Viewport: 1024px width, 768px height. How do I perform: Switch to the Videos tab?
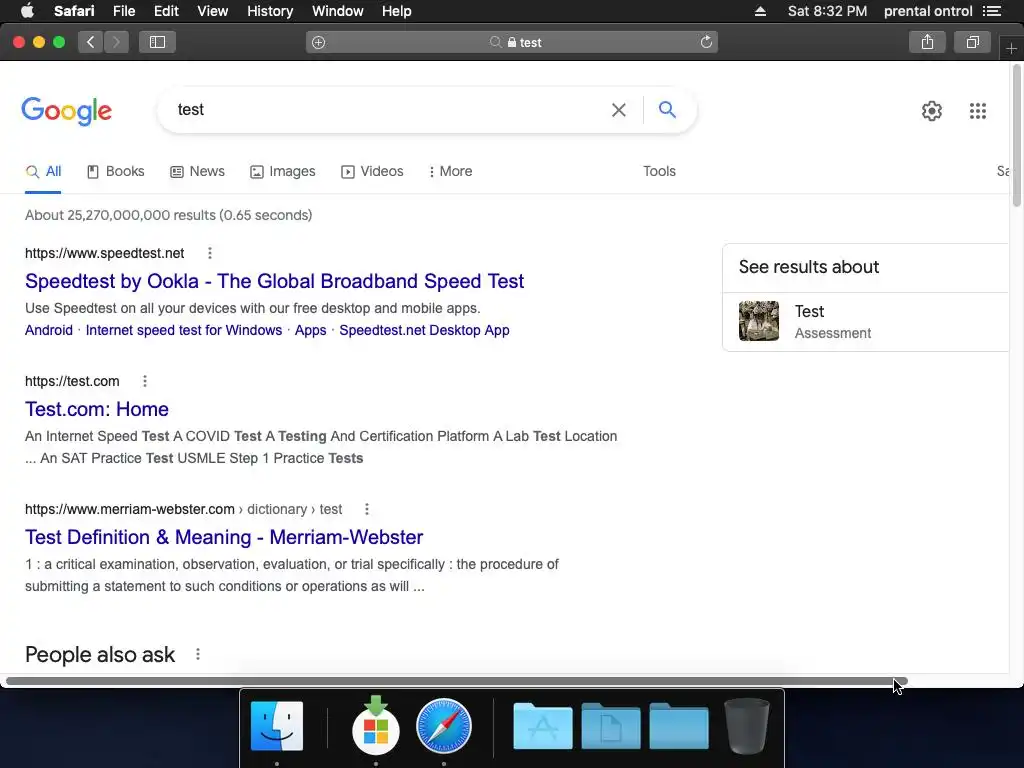[x=372, y=171]
